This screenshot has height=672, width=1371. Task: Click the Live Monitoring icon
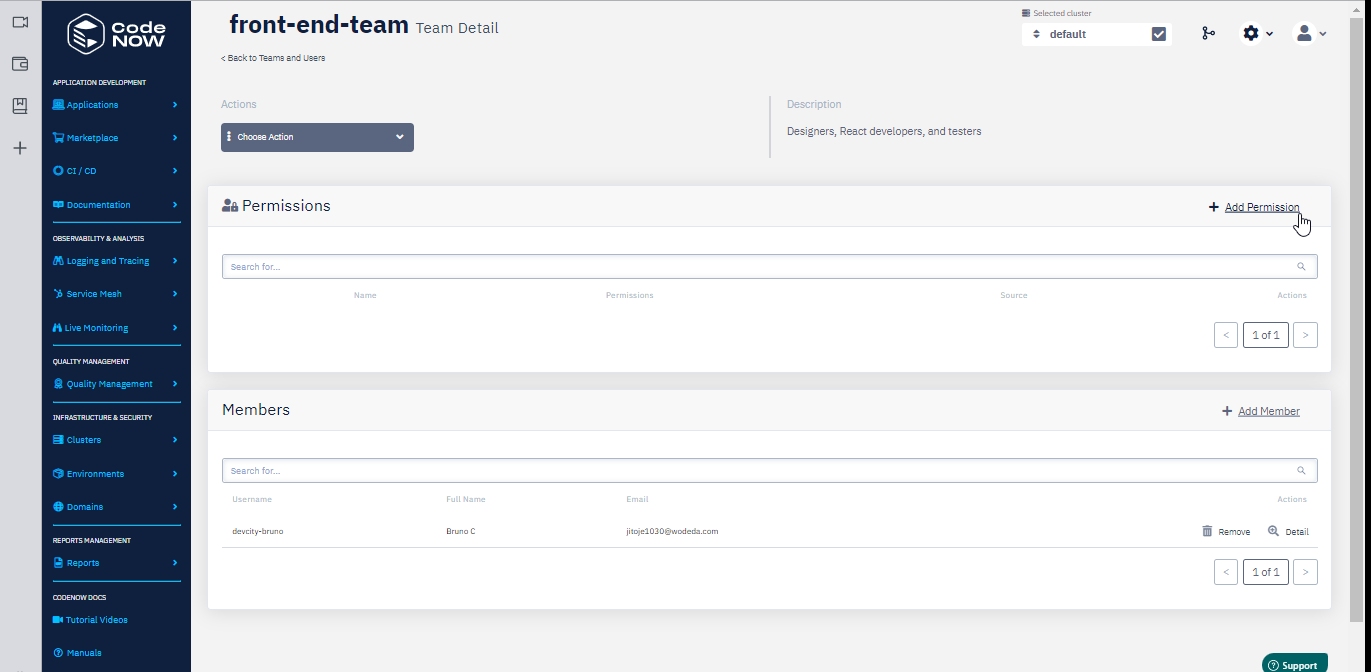(x=57, y=328)
